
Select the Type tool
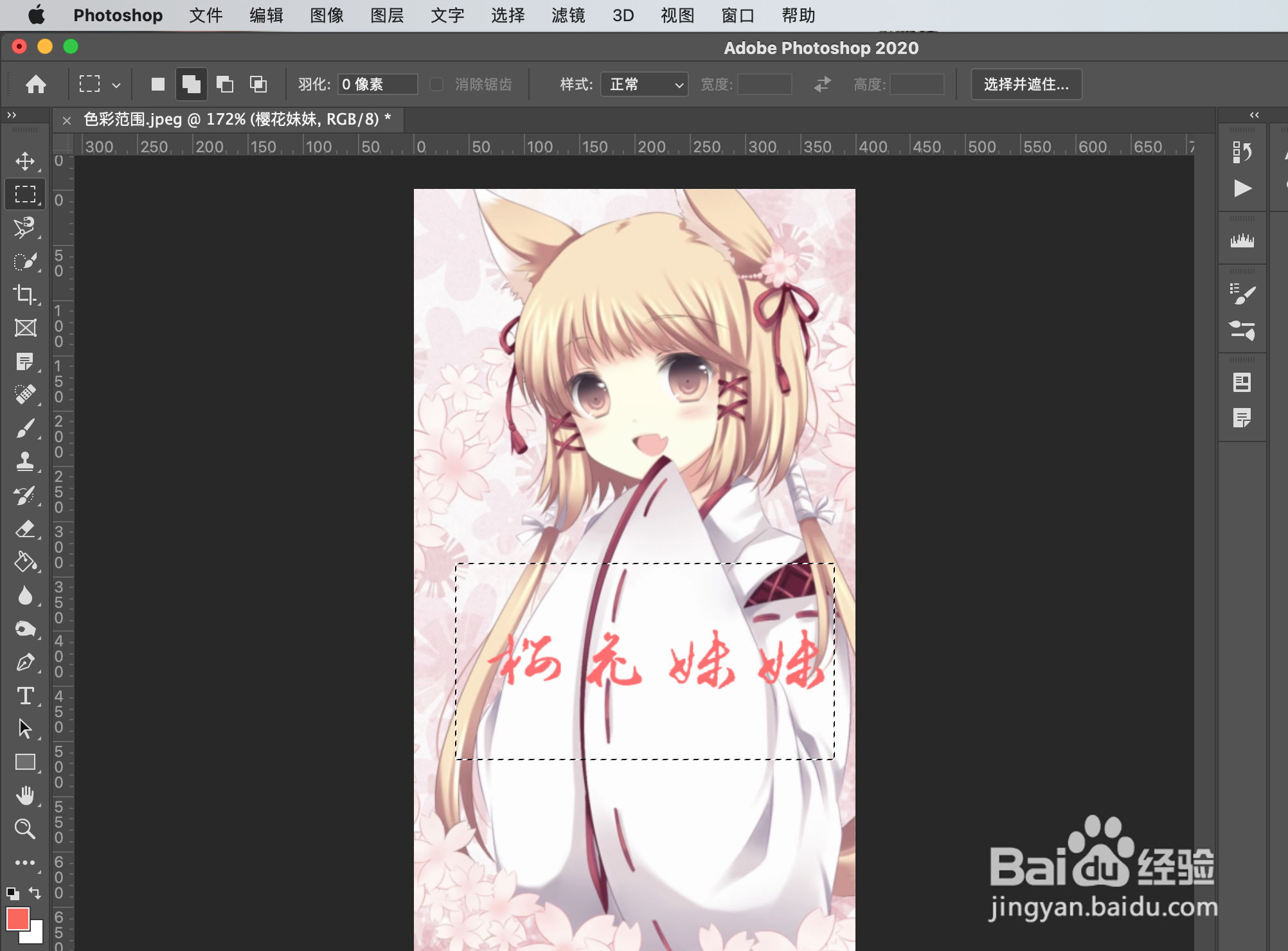[x=25, y=695]
